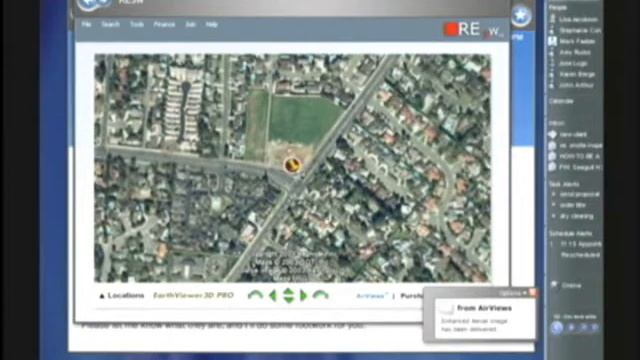Rotate map left with curved green arrow
Viewport: 640px width, 360px height.
click(x=255, y=295)
